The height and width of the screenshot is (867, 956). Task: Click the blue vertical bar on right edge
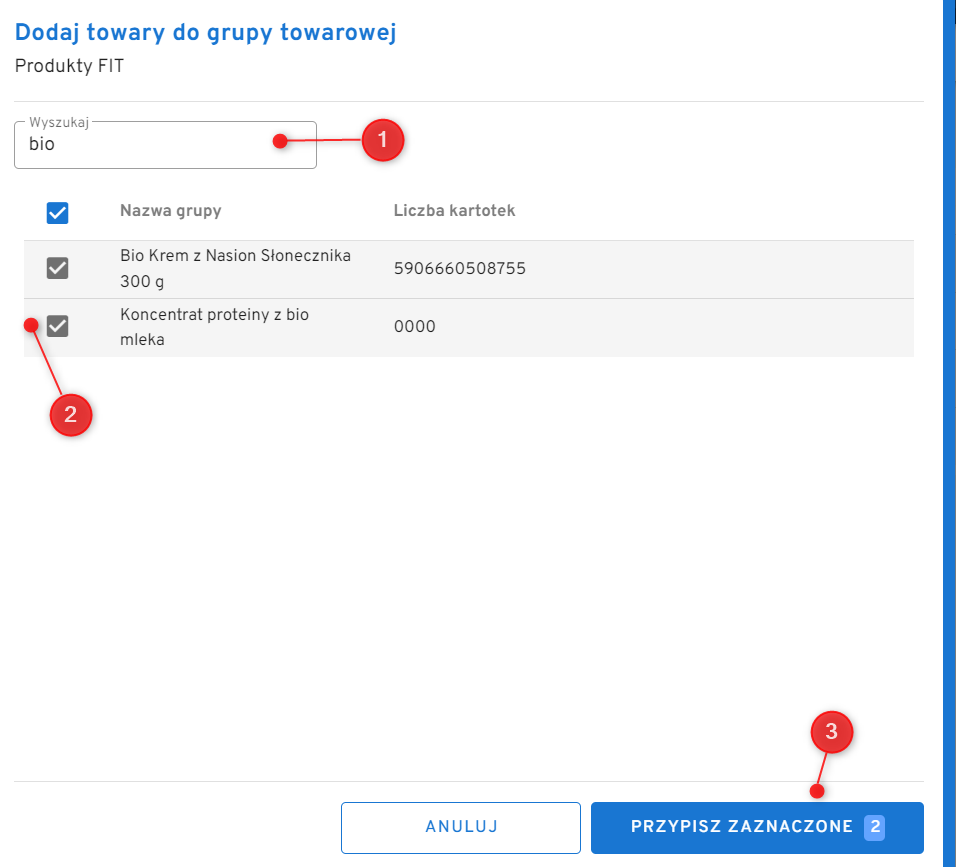949,433
